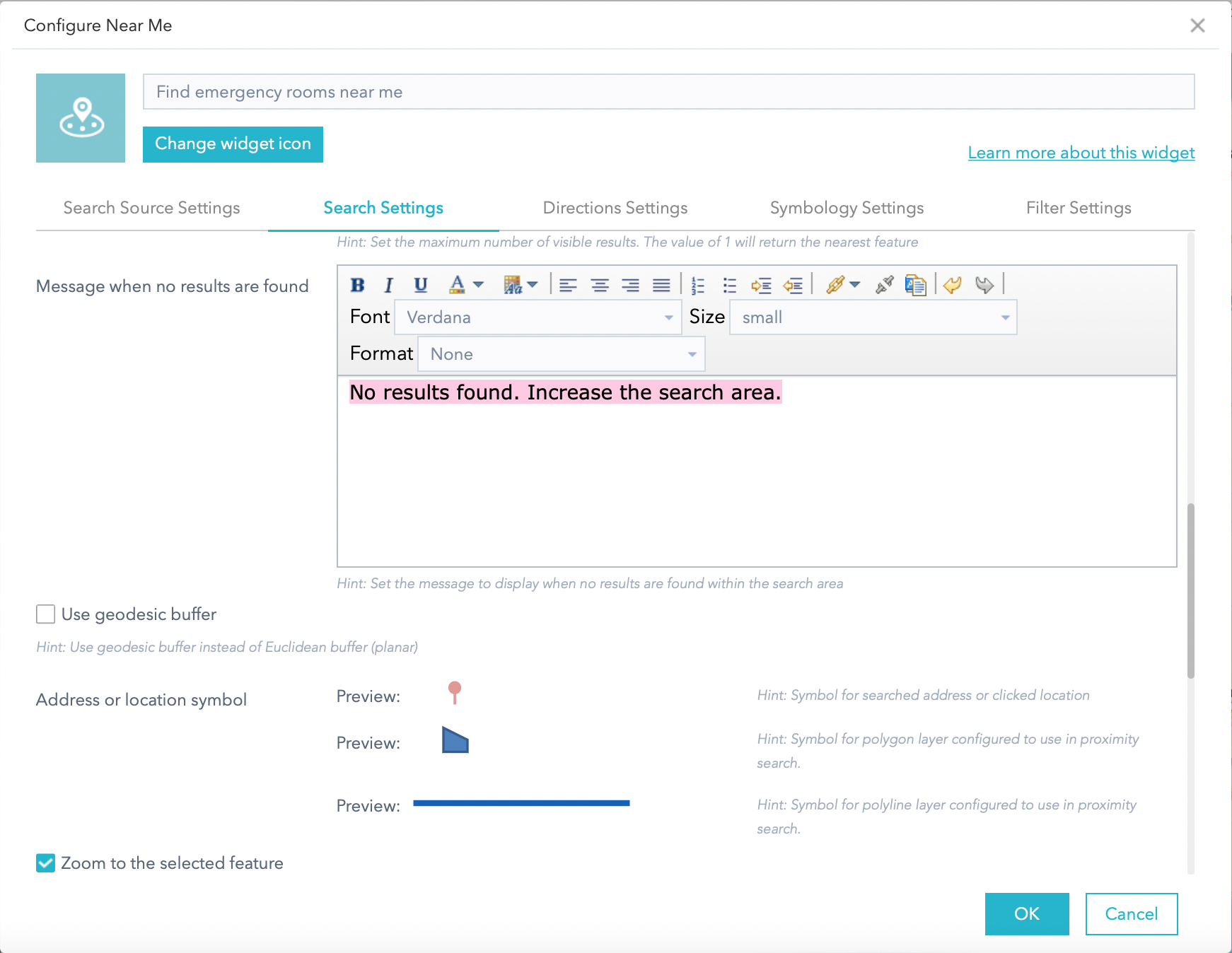Enable Use geodesic buffer checkbox

tap(45, 614)
